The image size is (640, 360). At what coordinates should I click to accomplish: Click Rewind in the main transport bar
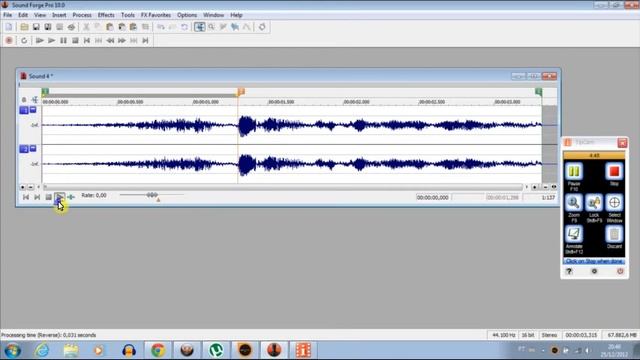pos(110,40)
